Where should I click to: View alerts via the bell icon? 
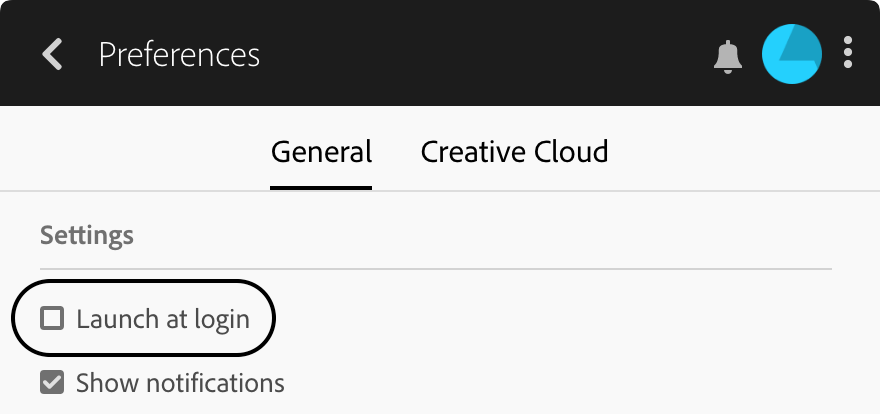pos(728,56)
